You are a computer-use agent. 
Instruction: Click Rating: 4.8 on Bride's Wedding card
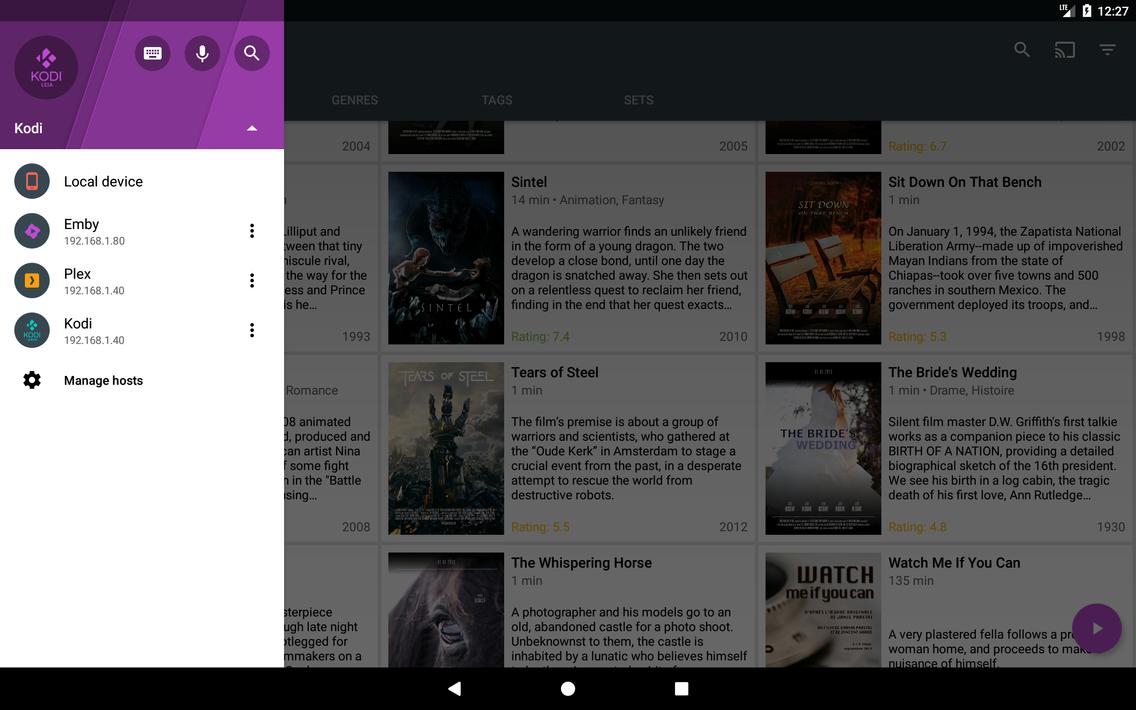point(917,527)
